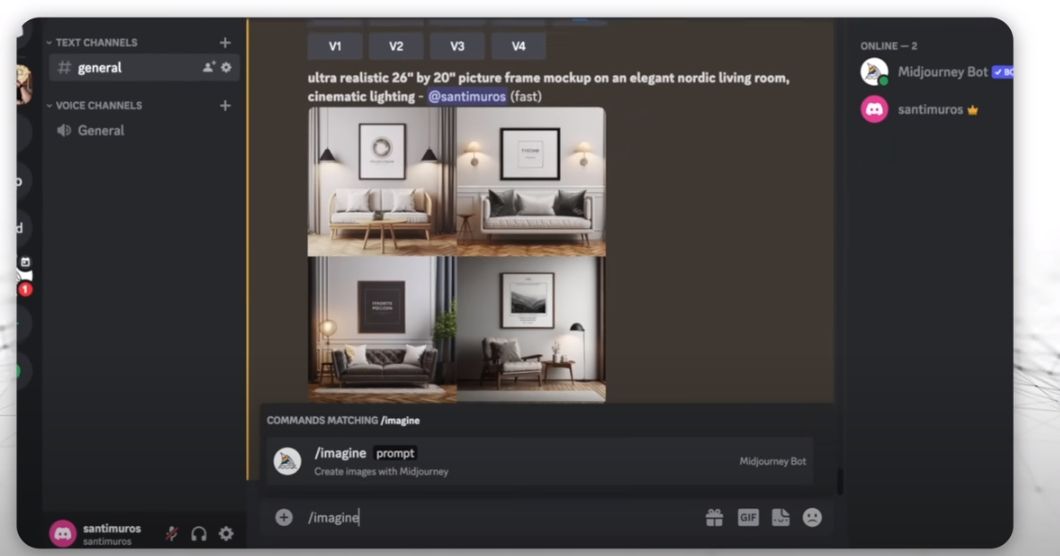Viewport: 1060px width, 556px height.
Task: Open the GIF picker in message bar
Action: (x=748, y=517)
